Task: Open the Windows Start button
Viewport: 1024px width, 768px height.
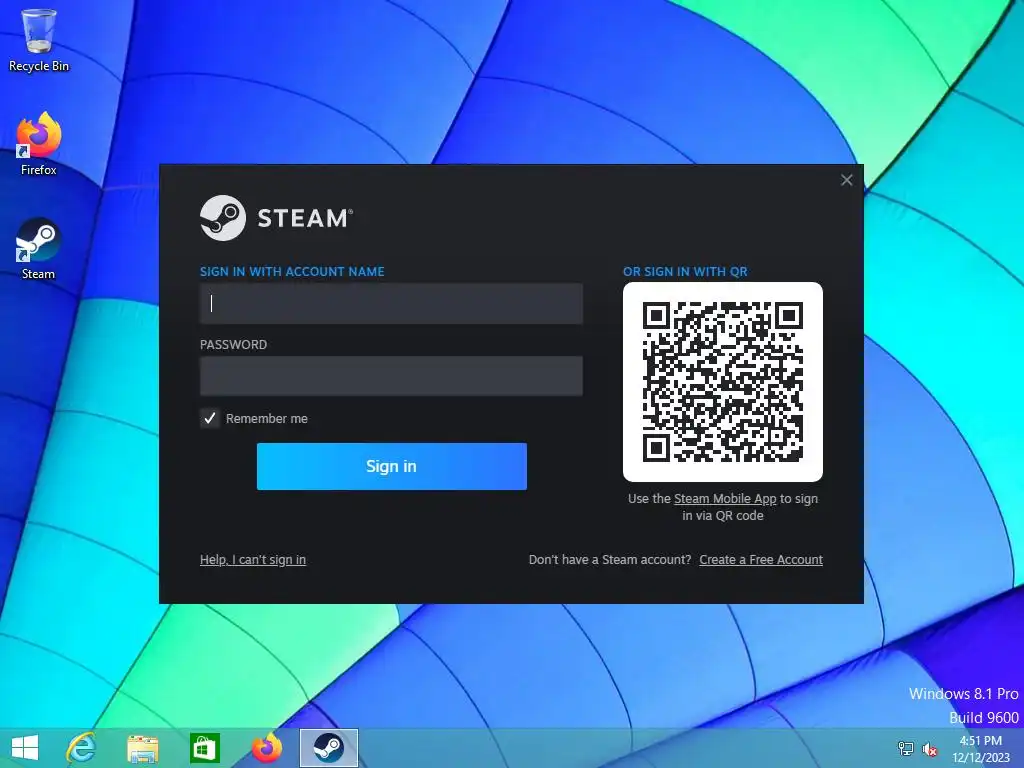Action: coord(25,748)
